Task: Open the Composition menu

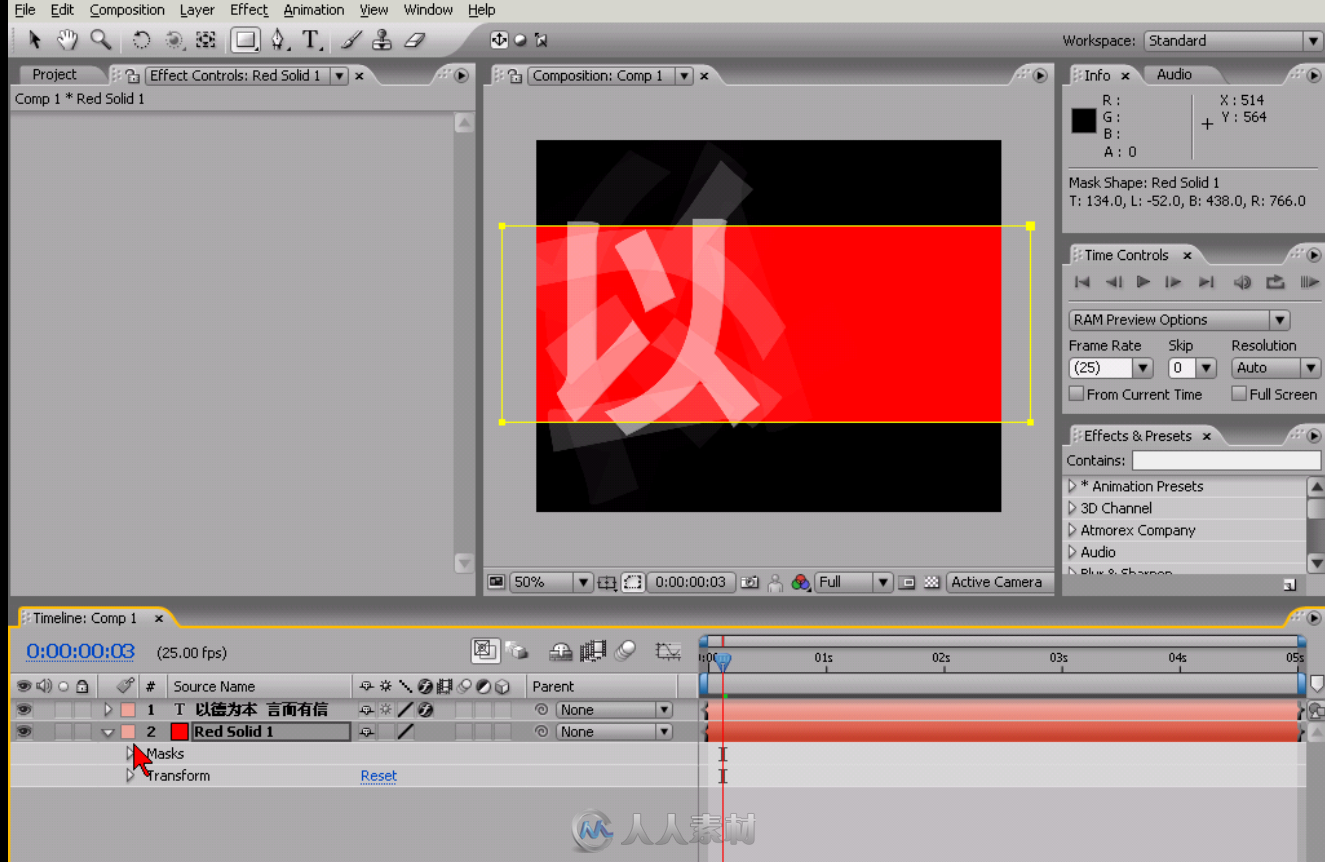Action: coord(127,10)
